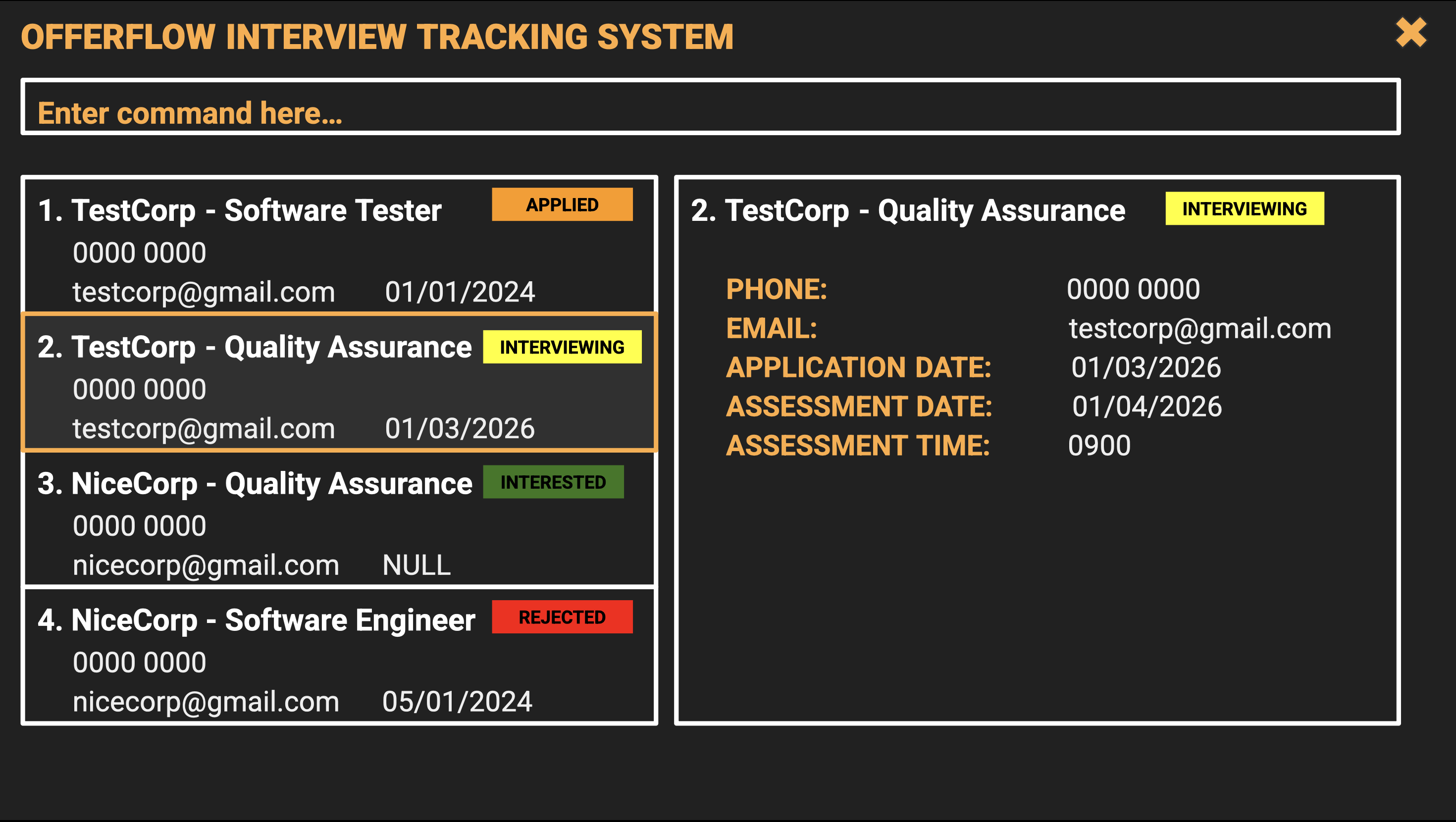Click nicecorp@gmail.com in the third entry
The height and width of the screenshot is (822, 1456).
pos(206,565)
